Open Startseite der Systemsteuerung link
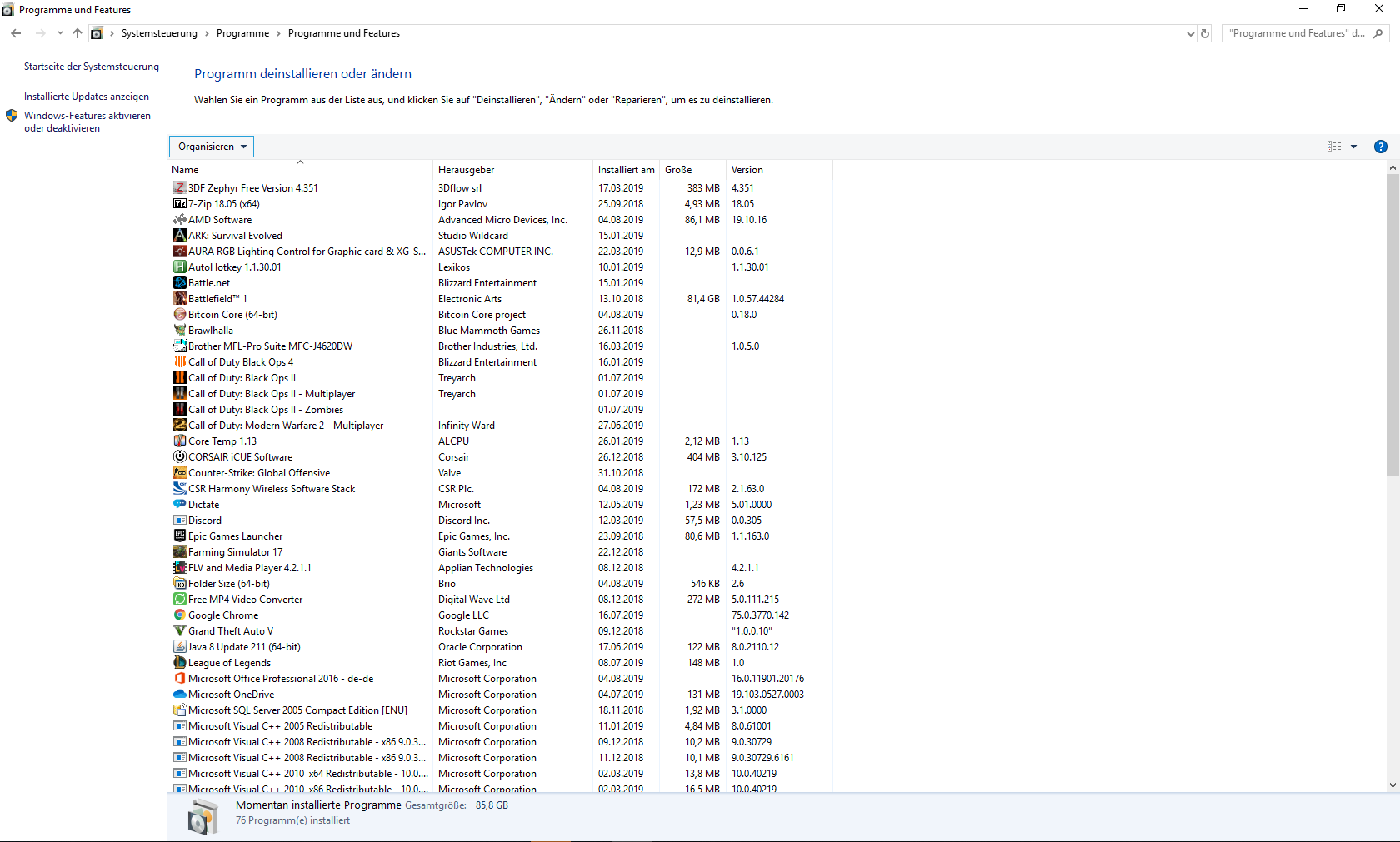1400x842 pixels. 92,67
